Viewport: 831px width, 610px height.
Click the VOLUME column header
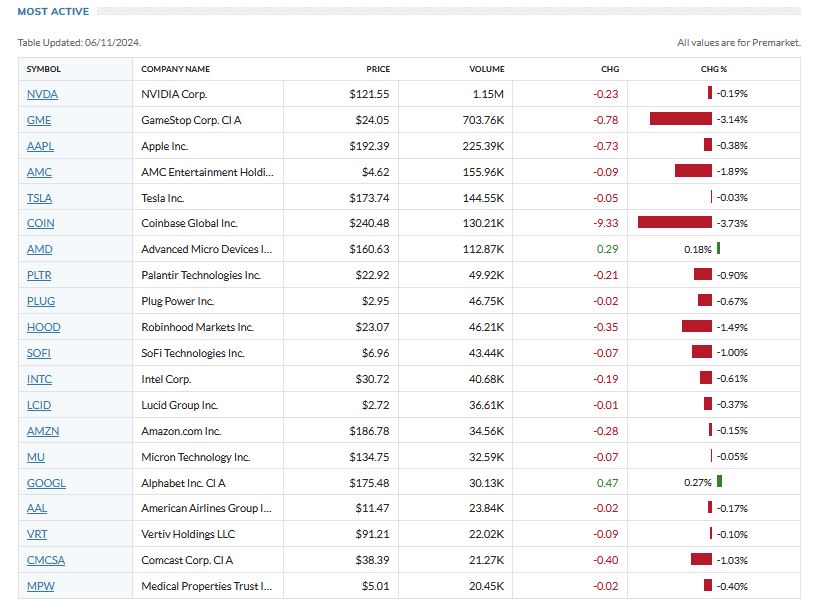pos(487,69)
